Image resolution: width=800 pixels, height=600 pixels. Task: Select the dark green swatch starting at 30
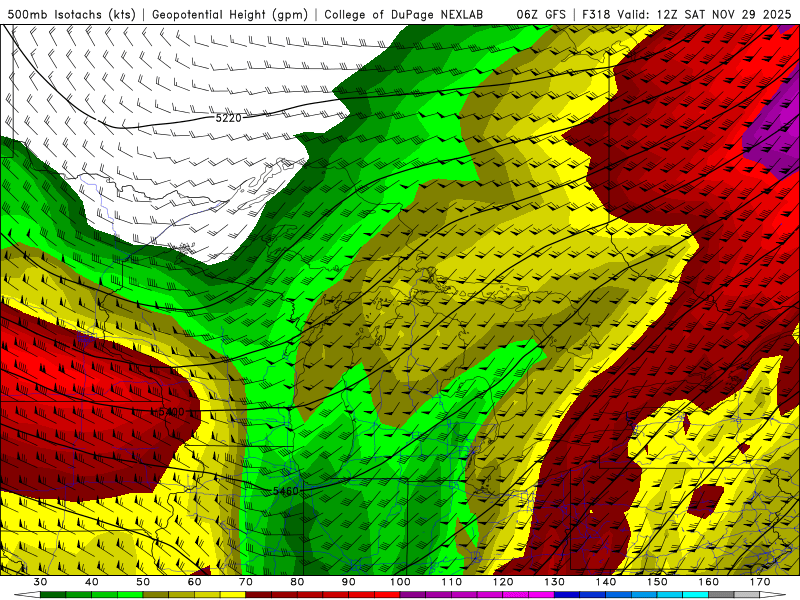click(x=53, y=595)
